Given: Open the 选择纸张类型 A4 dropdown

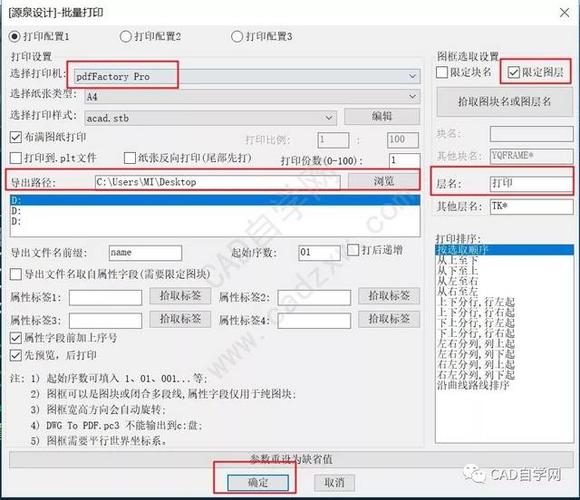Looking at the screenshot, I should 252,97.
